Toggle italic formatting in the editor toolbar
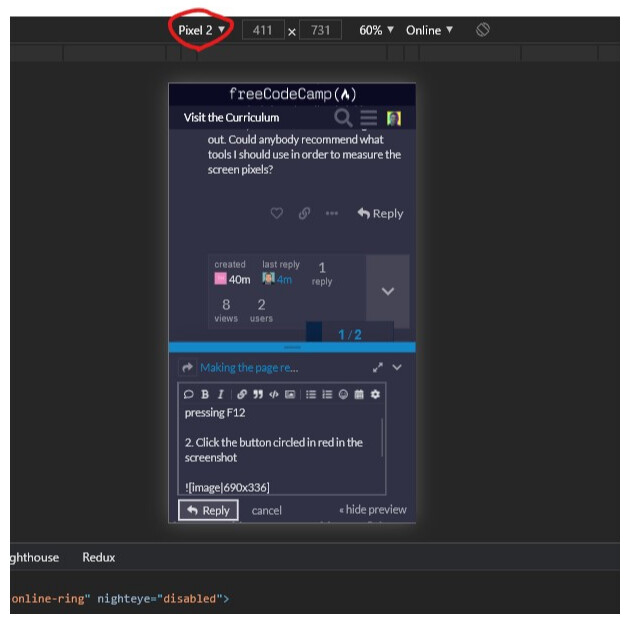Screen dimensions: 628x632 [220, 394]
